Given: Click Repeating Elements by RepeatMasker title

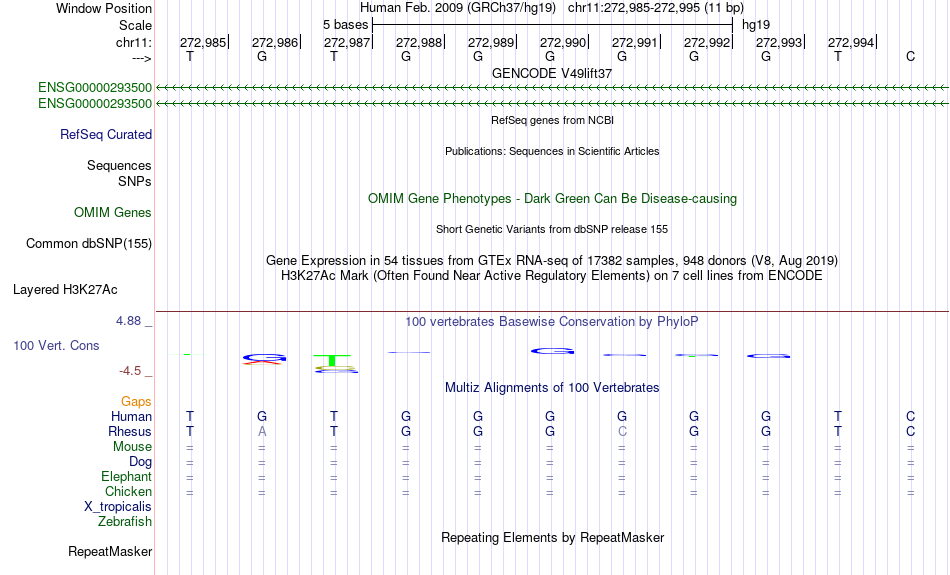Looking at the screenshot, I should tap(552, 538).
